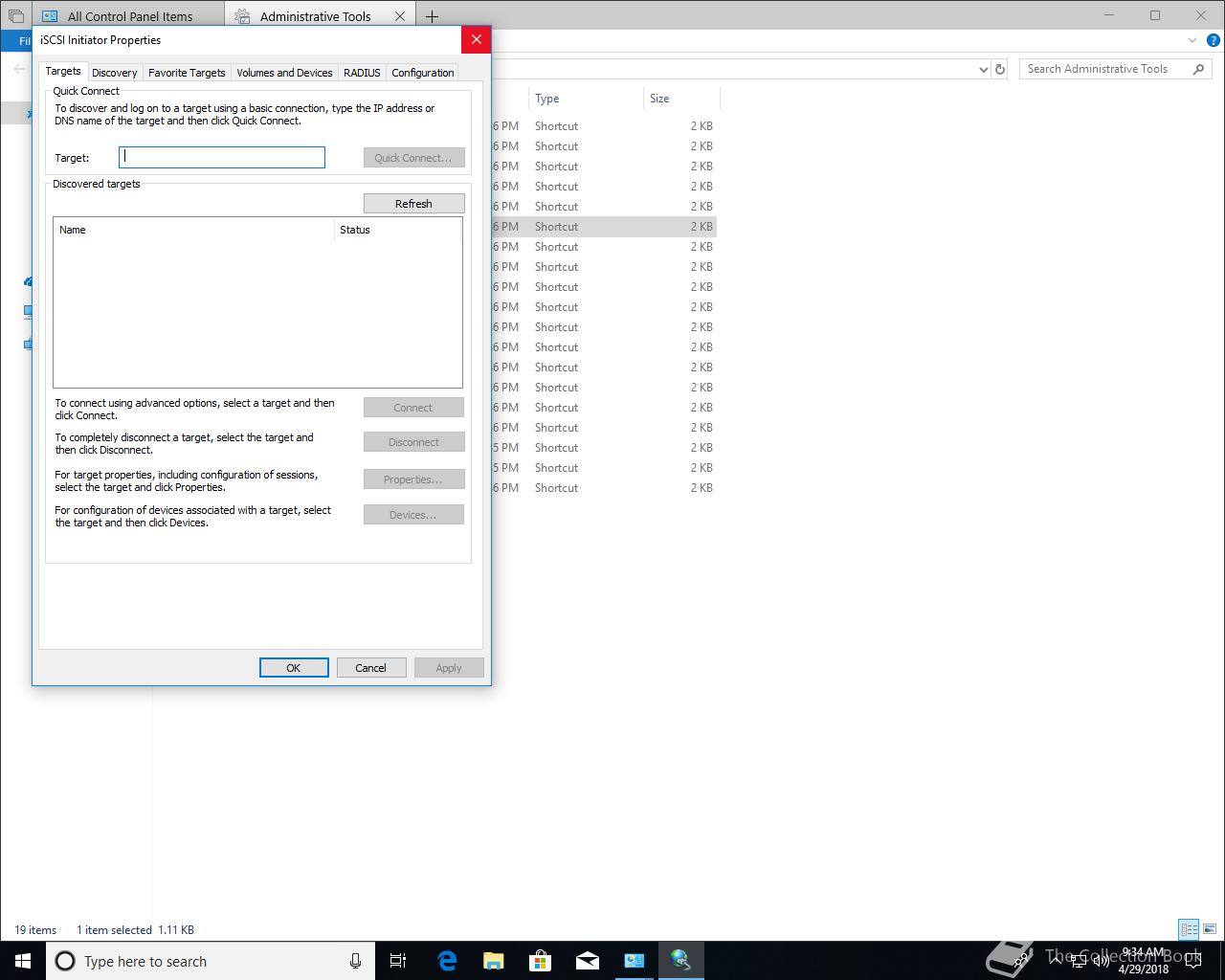Open the Configuration tab
Image resolution: width=1225 pixels, height=980 pixels.
point(422,73)
